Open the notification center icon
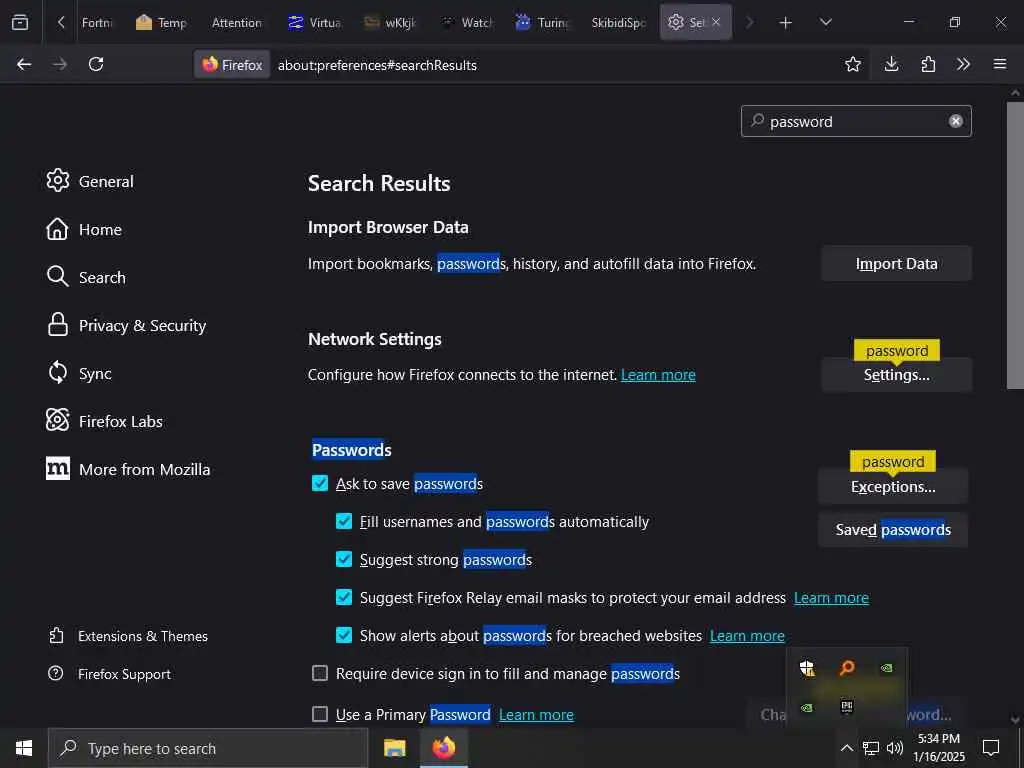The width and height of the screenshot is (1024, 768). click(991, 748)
